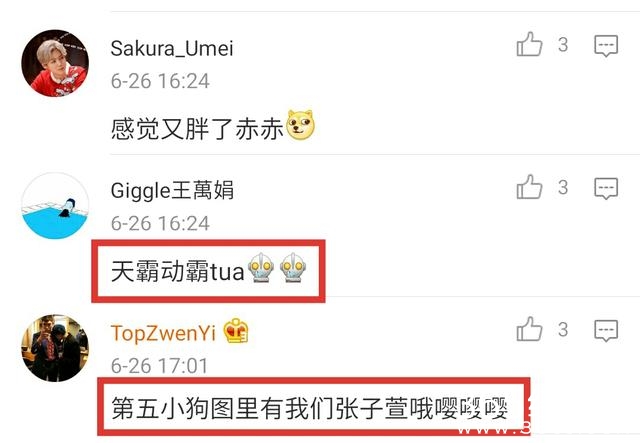Click the first Ultraman emoji after tua
This screenshot has width=640, height=443.
261,268
